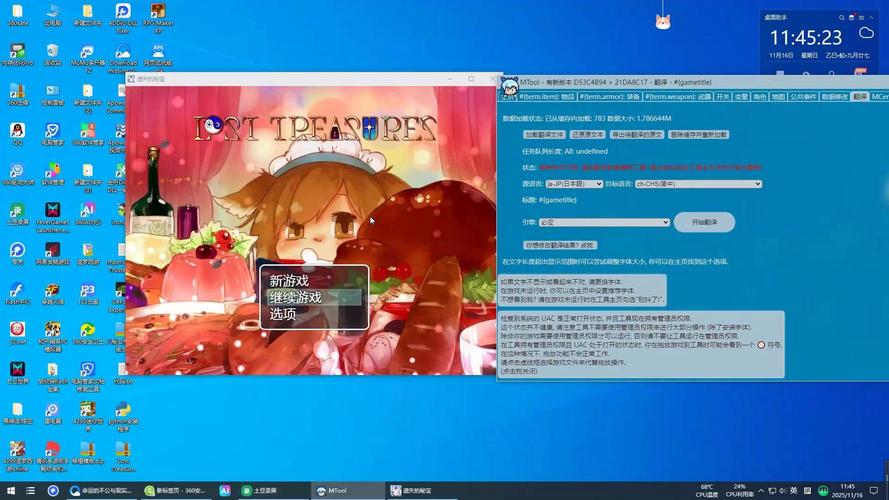Screen dimensions: 889x500
Task: Switch to the #{term.armor} 装备 tab
Action: pyautogui.click(x=609, y=97)
